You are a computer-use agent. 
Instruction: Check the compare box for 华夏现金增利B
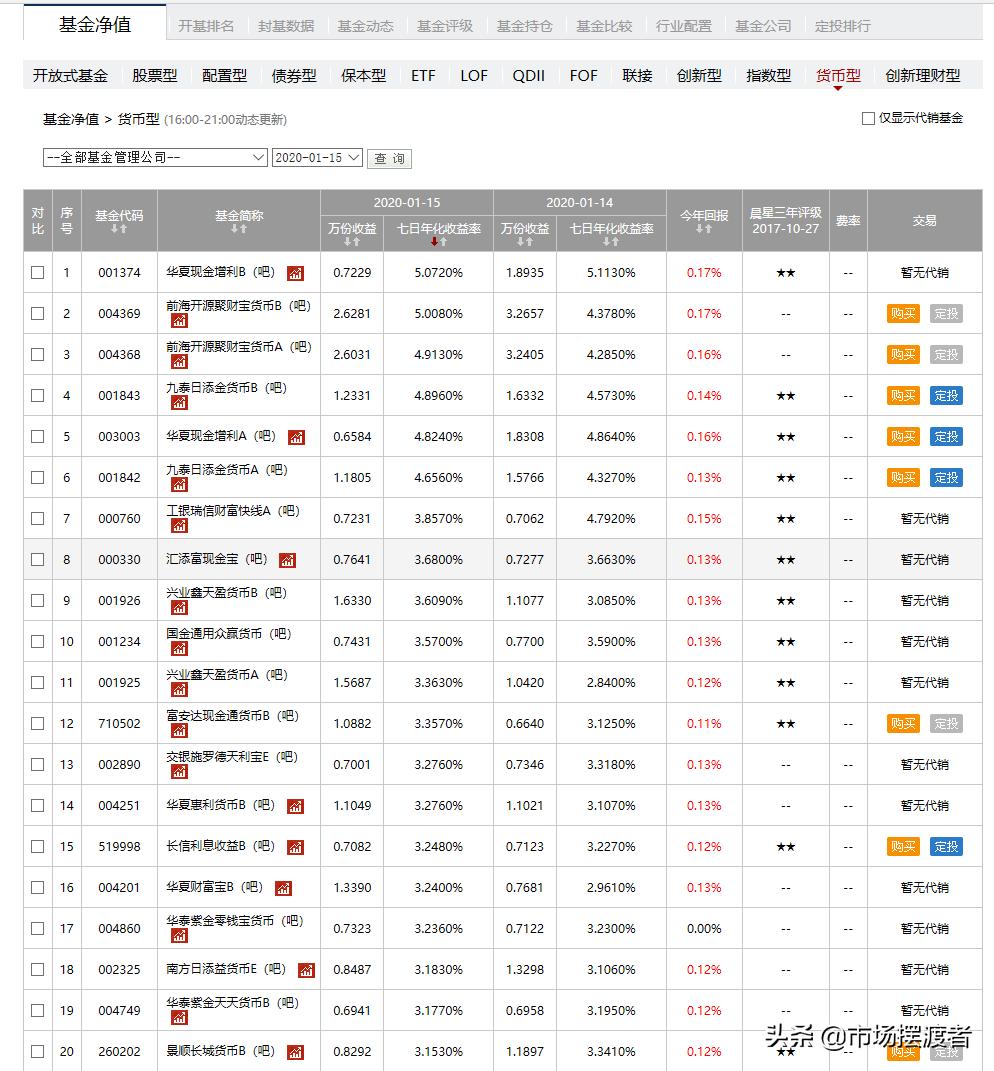[x=36, y=272]
